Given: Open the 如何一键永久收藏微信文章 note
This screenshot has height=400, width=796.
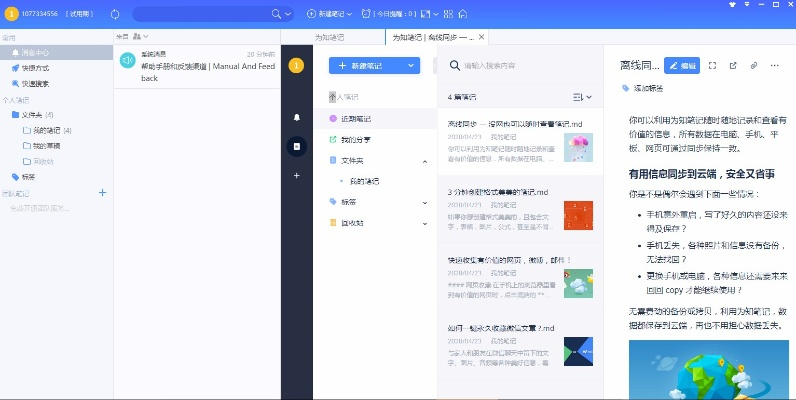Looking at the screenshot, I should point(520,346).
